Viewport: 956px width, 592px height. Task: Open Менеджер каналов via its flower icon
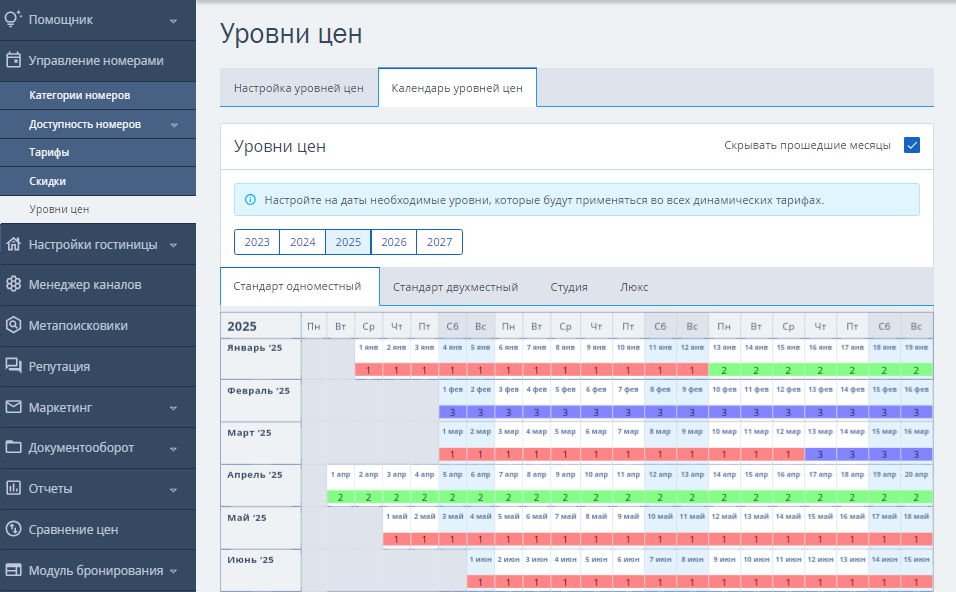click(x=13, y=284)
